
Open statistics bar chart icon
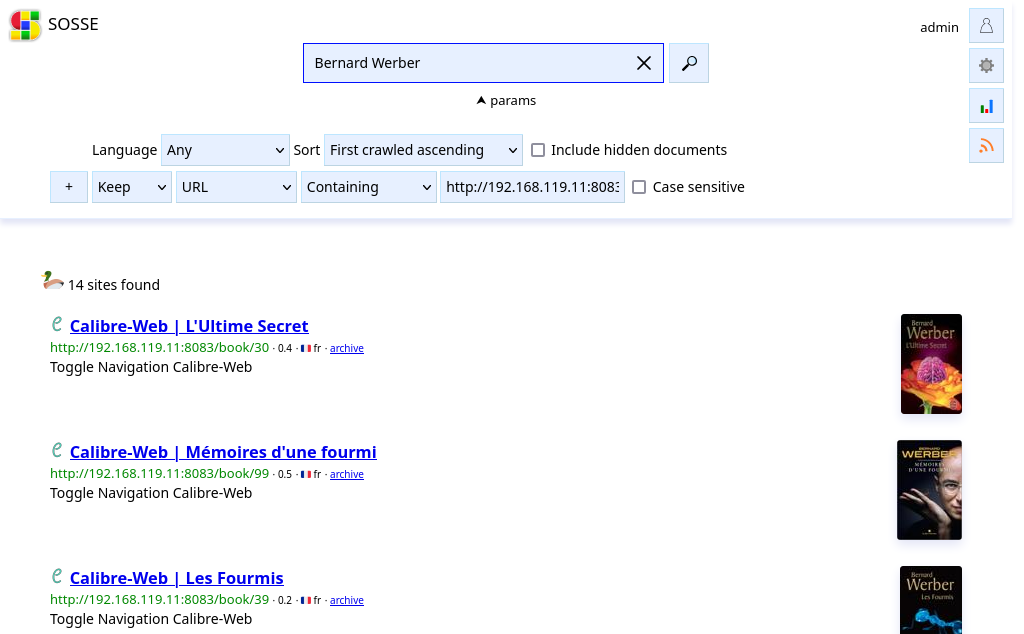[x=986, y=106]
